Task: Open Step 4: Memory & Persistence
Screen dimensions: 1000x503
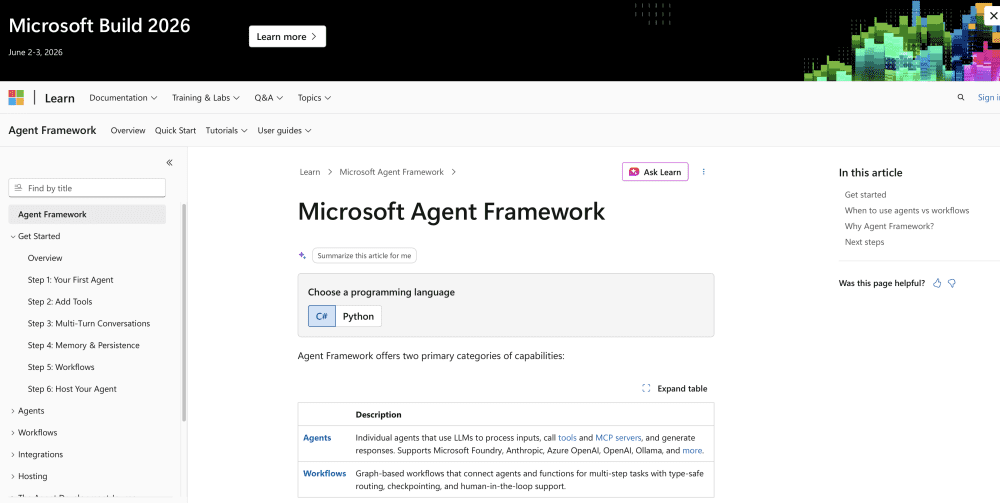Action: pos(84,345)
